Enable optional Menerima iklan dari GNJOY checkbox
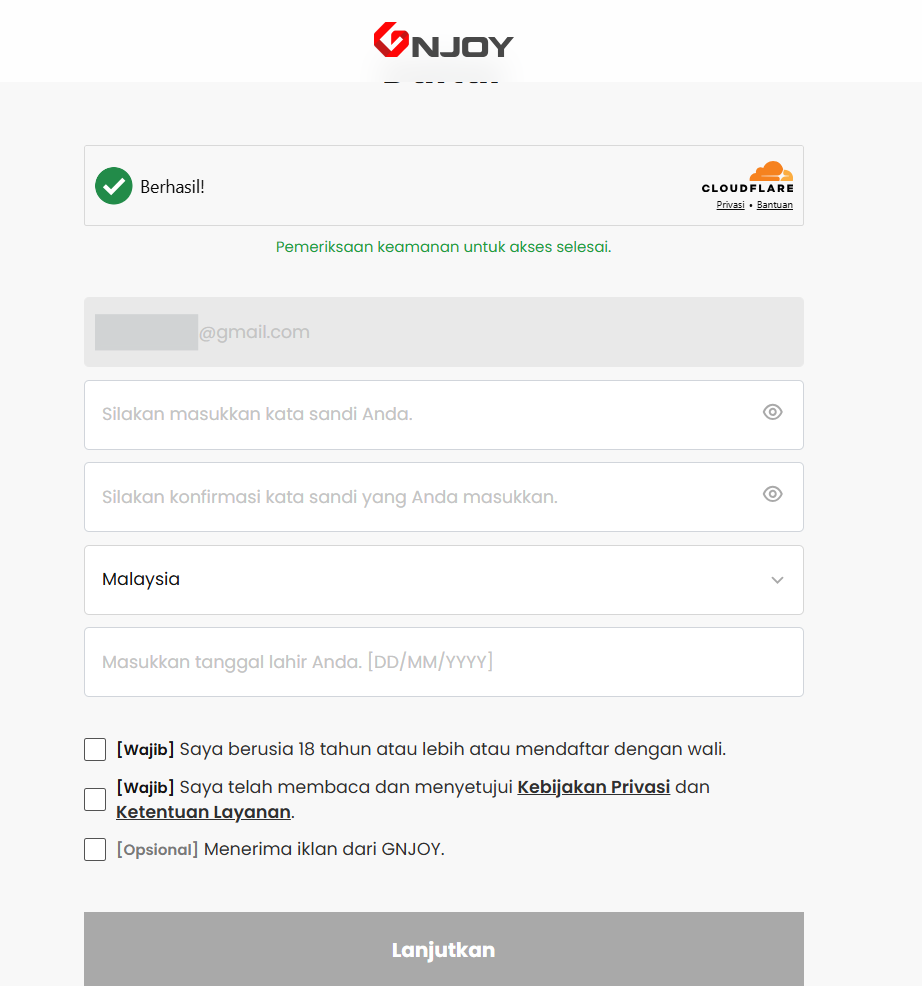Image resolution: width=922 pixels, height=986 pixels. click(95, 850)
